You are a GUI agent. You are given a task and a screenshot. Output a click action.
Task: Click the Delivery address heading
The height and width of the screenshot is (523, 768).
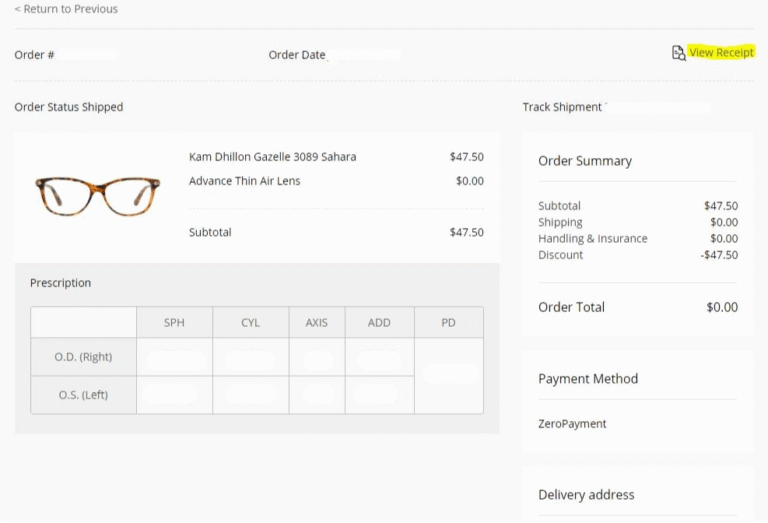point(586,495)
